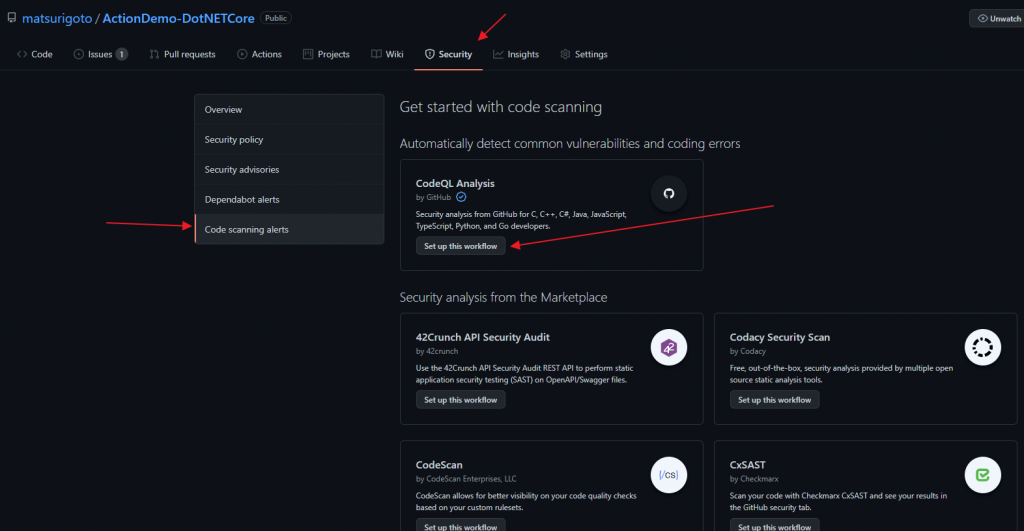This screenshot has width=1024, height=531.
Task: Switch to the Projects tab
Action: 326,54
